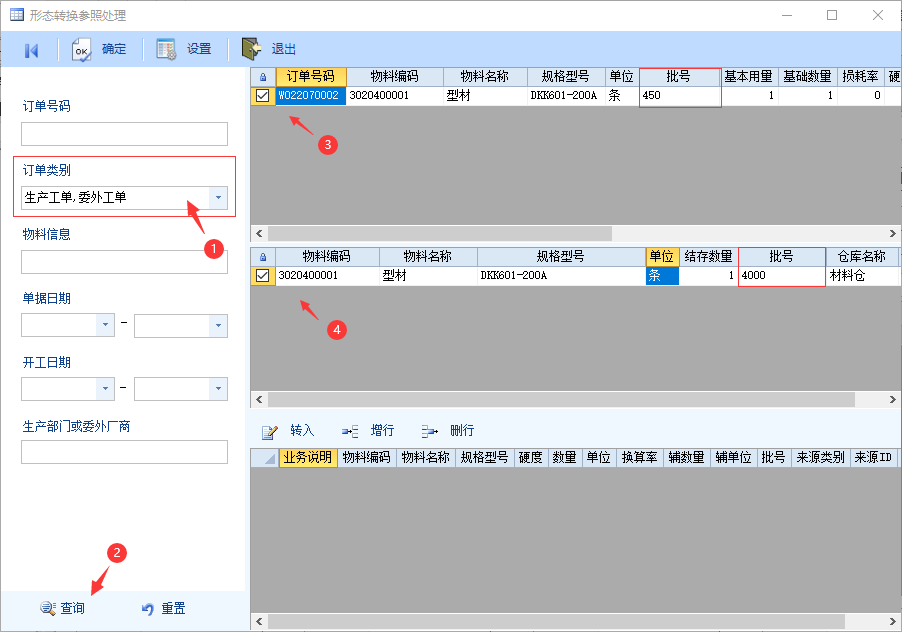Click 来源类别 column header

pyautogui.click(x=820, y=458)
